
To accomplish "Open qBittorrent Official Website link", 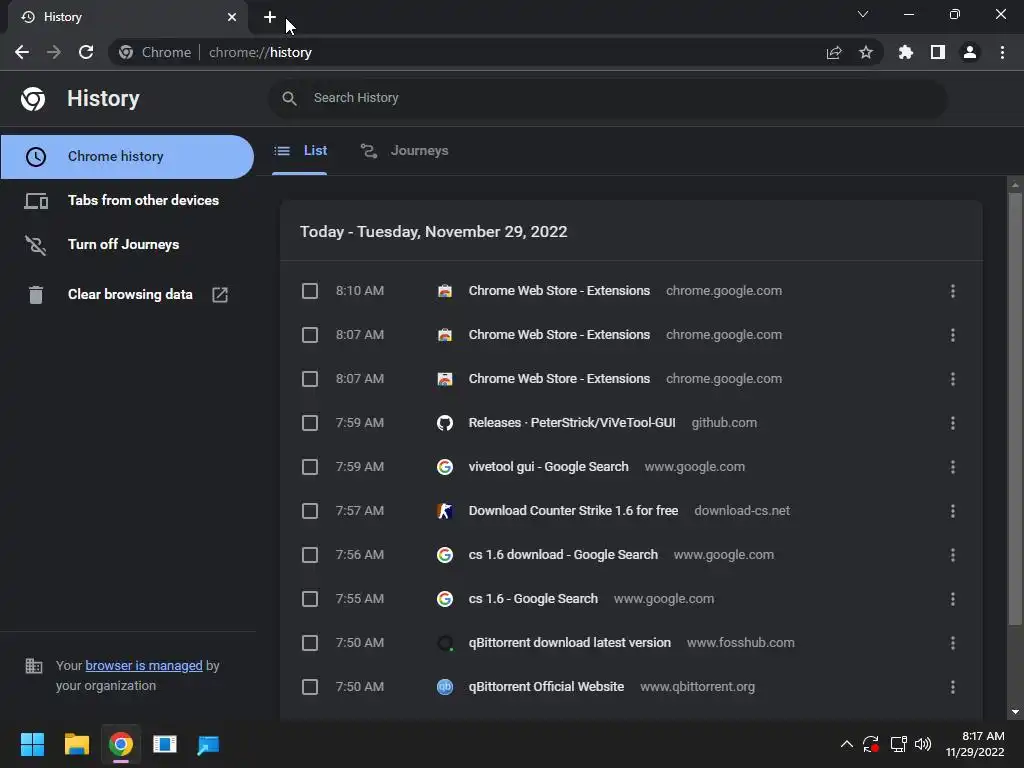I will pyautogui.click(x=546, y=687).
